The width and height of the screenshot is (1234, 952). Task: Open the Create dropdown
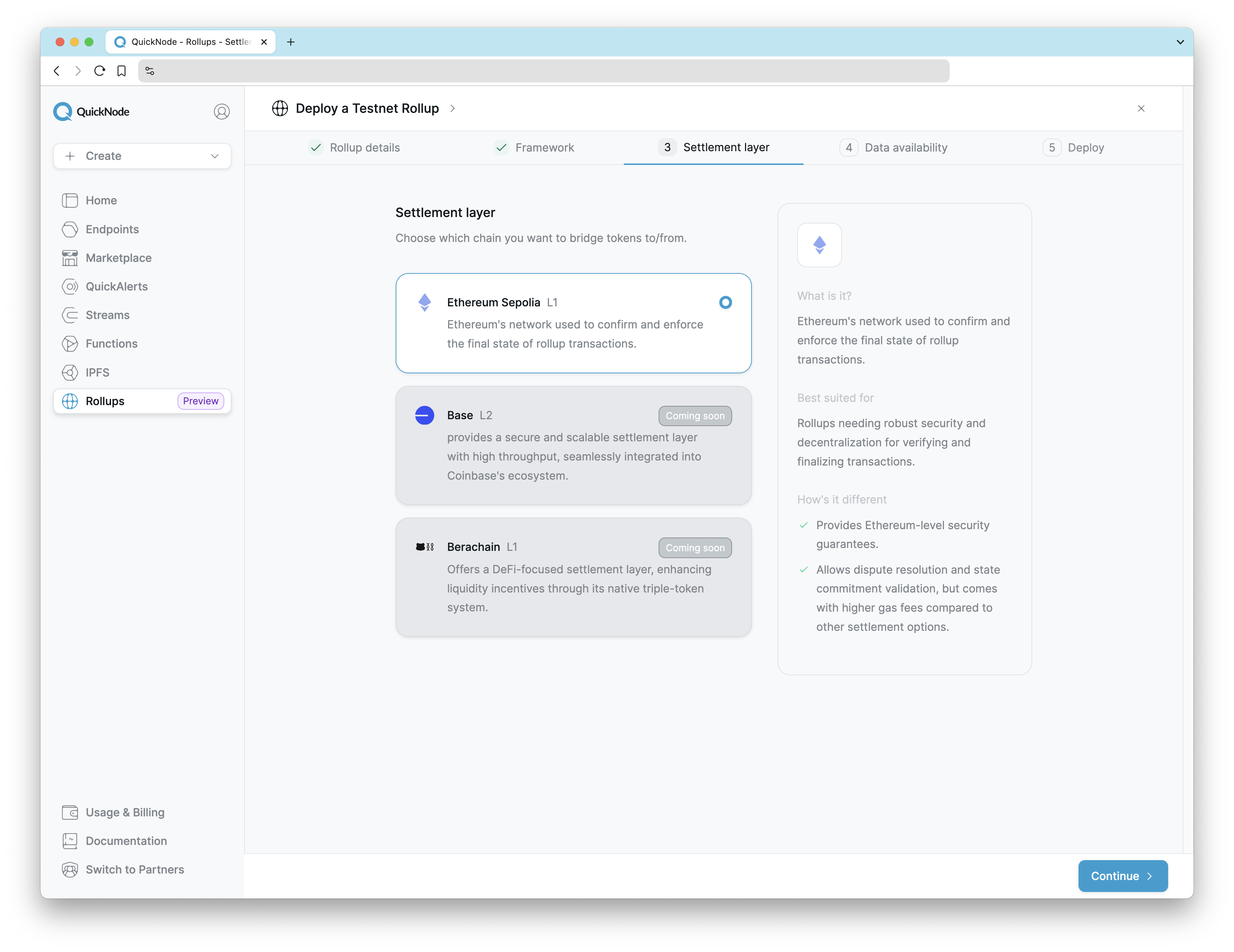pos(142,156)
